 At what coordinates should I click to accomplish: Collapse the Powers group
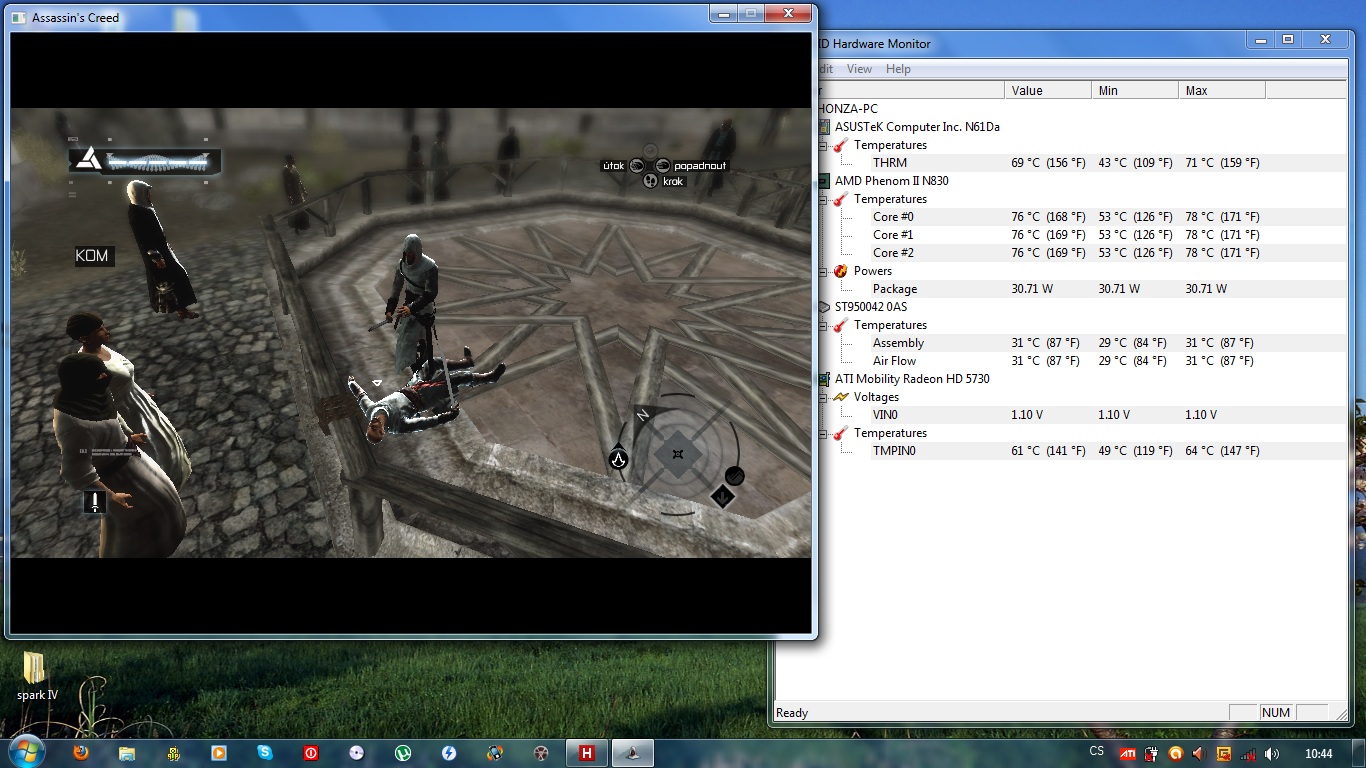point(823,271)
